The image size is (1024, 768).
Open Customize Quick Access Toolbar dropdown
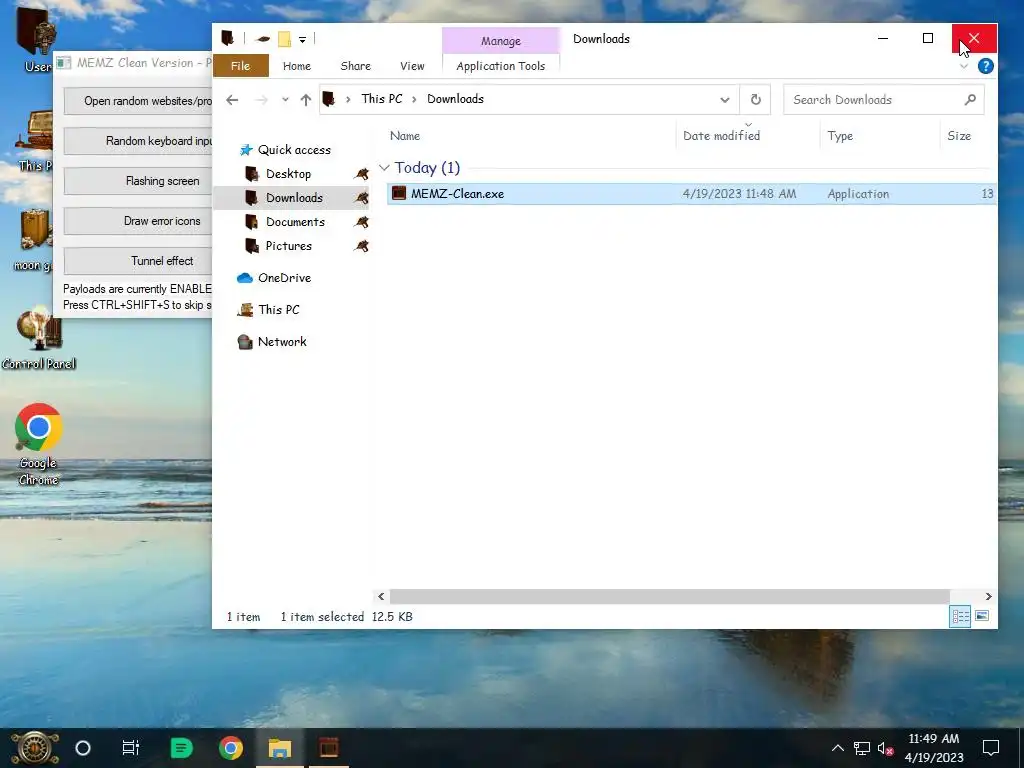pos(302,39)
